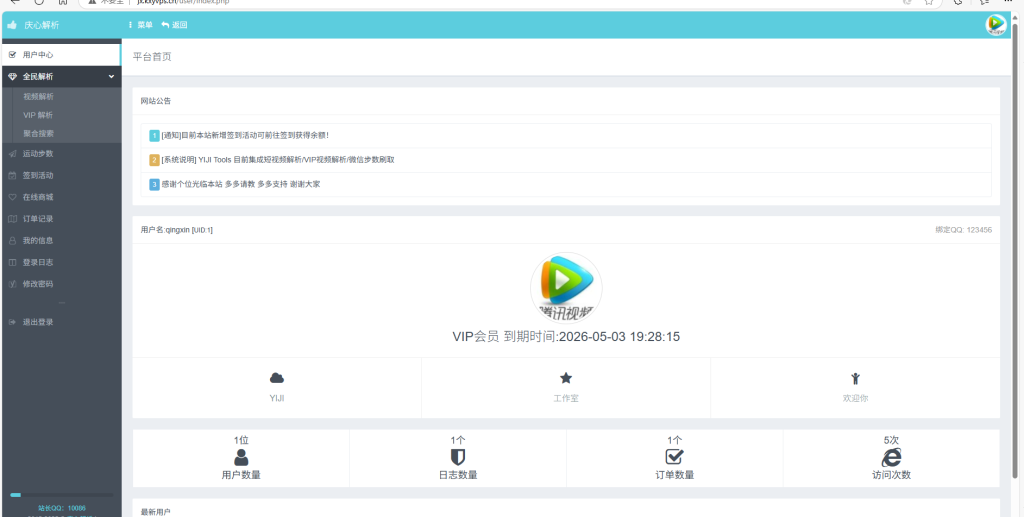Click the Tencent Video profile picture
The image size is (1024, 517).
coord(566,288)
